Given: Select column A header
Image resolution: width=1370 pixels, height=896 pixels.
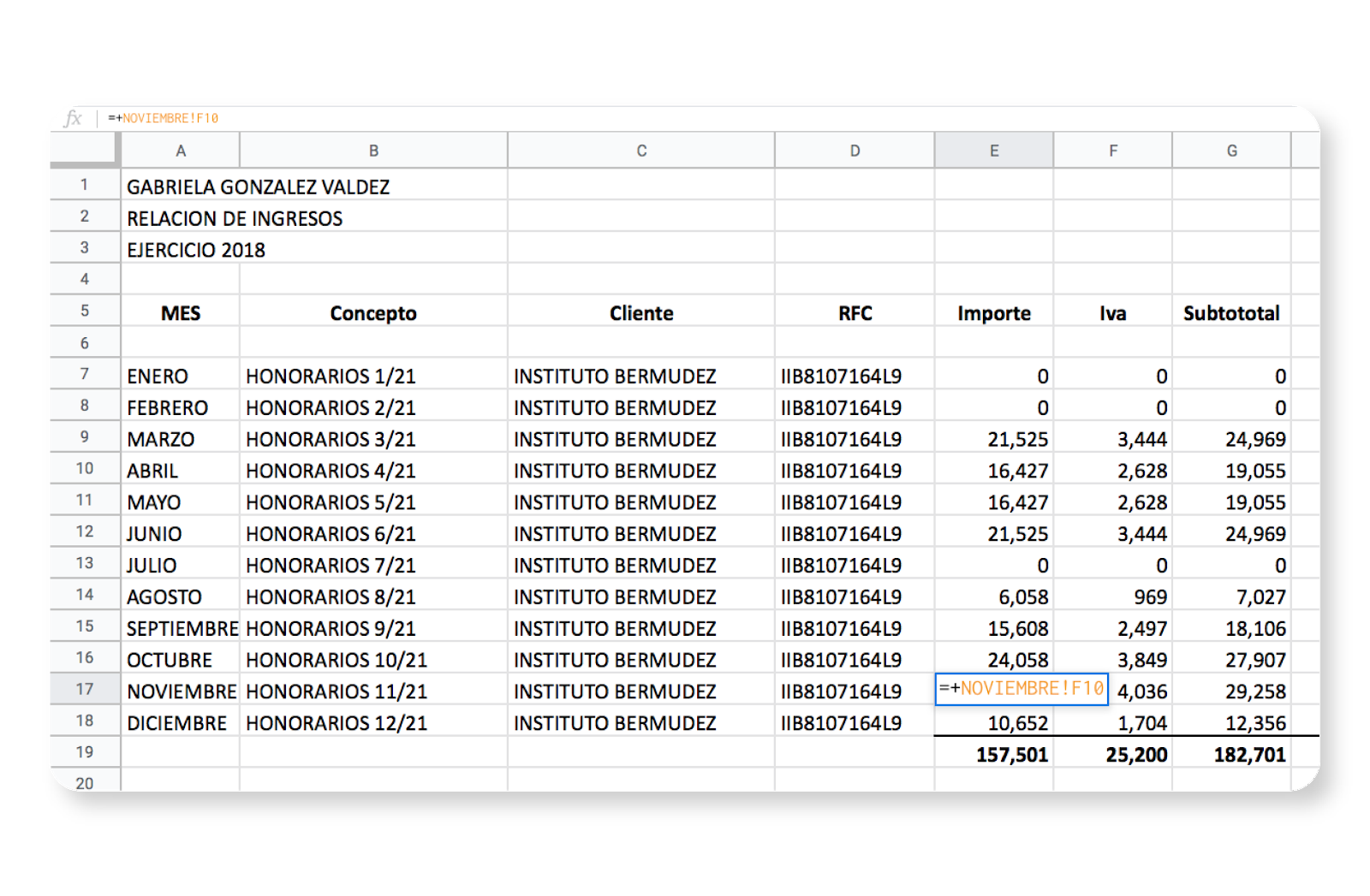Looking at the screenshot, I should click(x=181, y=151).
